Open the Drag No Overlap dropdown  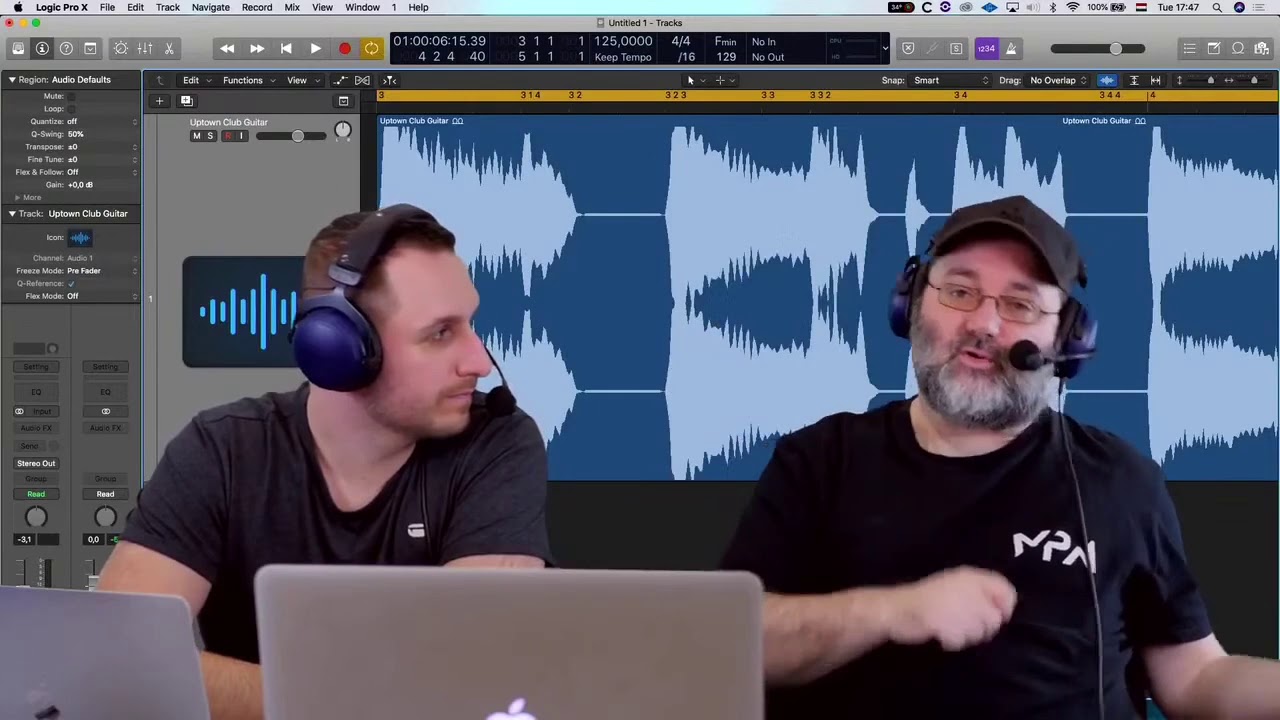coord(1057,80)
